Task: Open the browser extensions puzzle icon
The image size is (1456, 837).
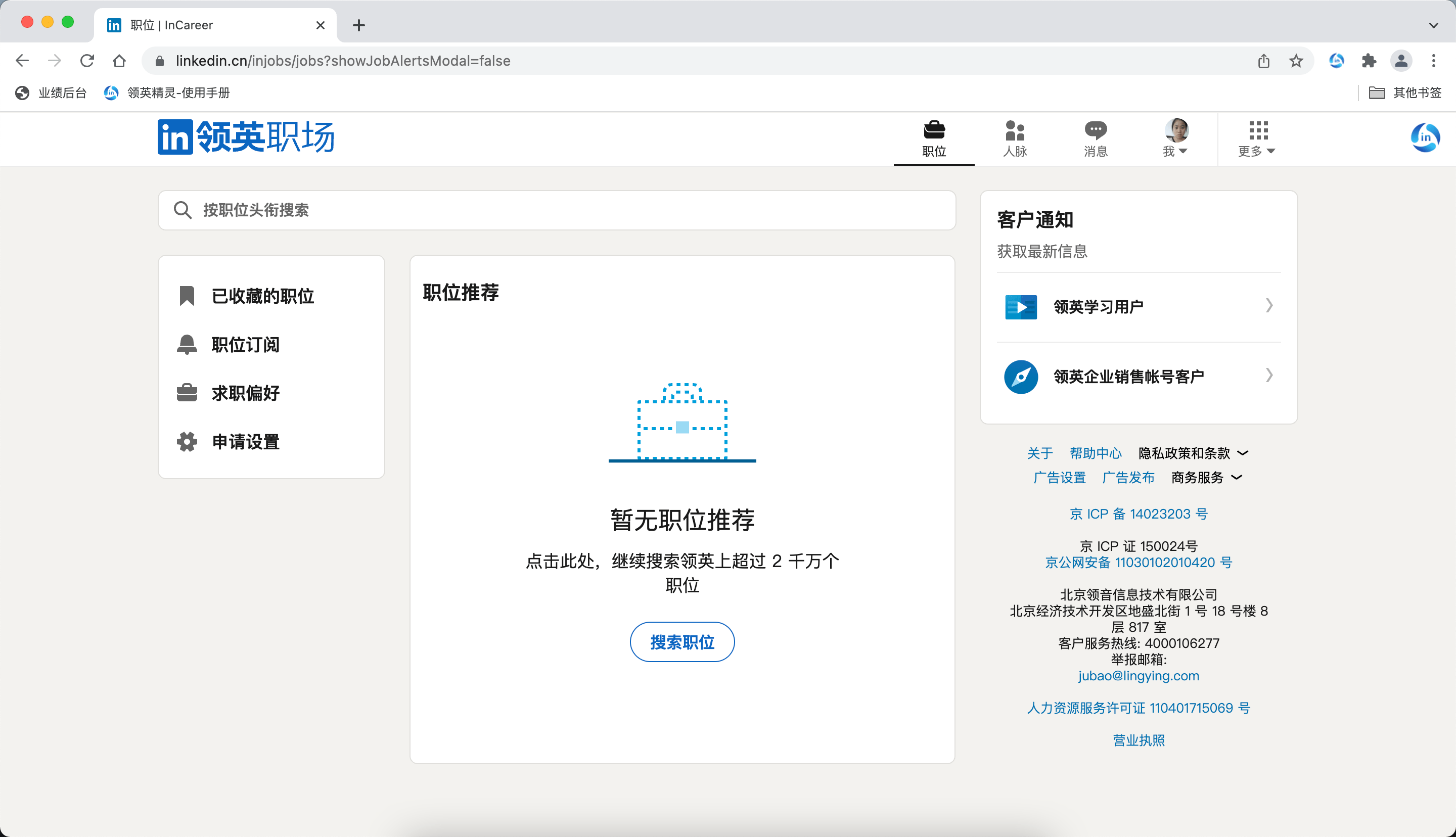Action: [1369, 60]
